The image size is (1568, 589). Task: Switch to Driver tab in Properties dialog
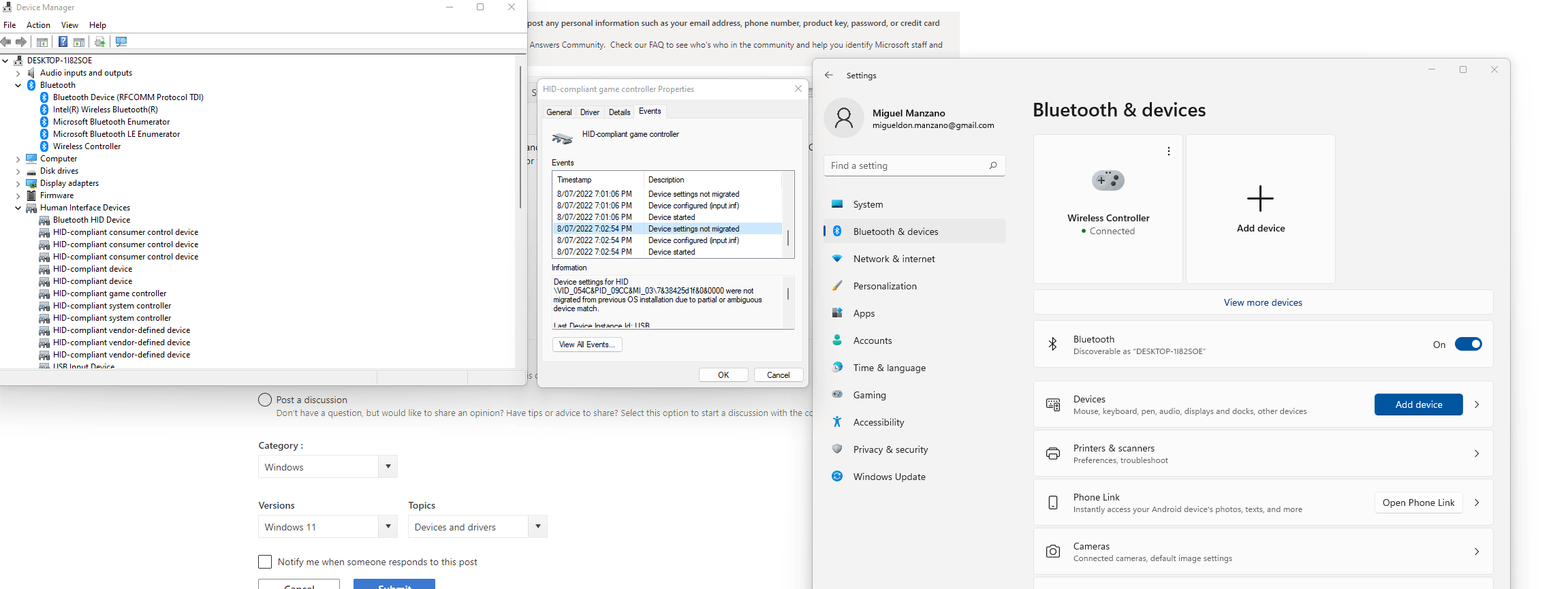(590, 112)
